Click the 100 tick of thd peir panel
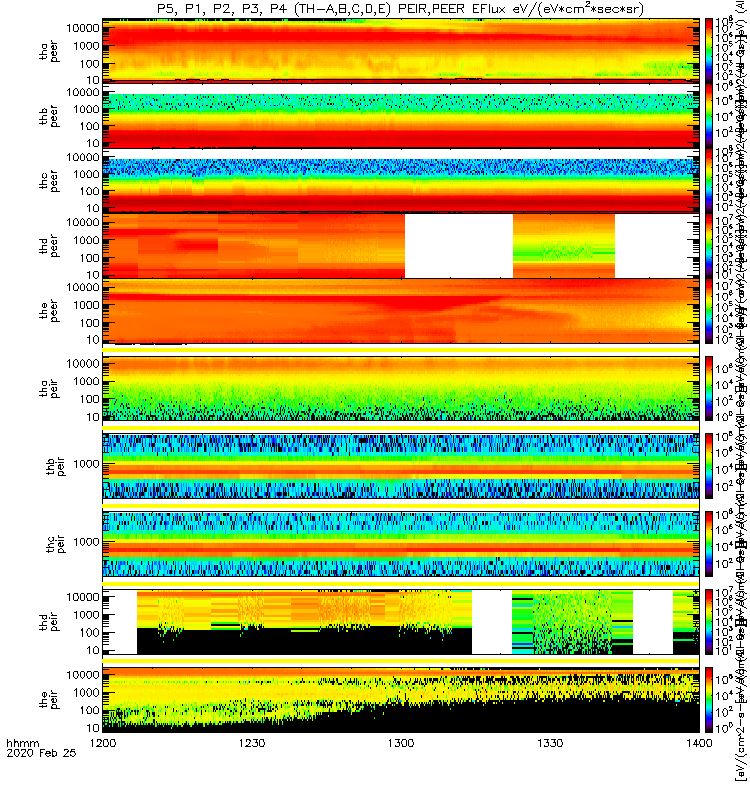The image size is (750, 800). coord(89,633)
